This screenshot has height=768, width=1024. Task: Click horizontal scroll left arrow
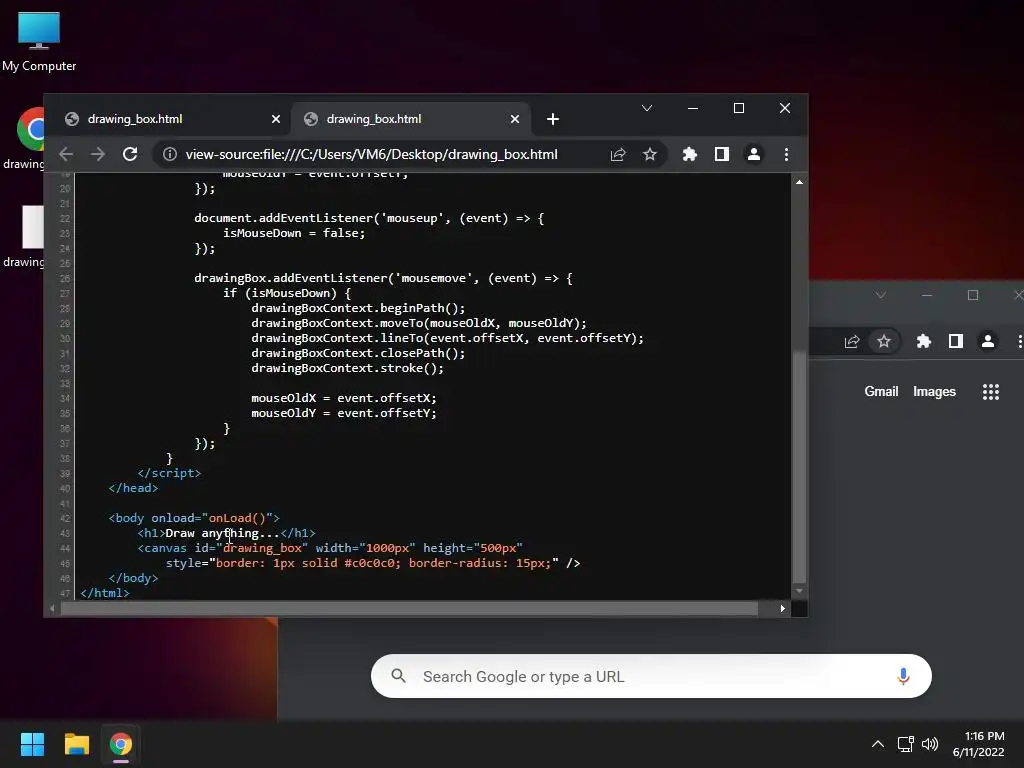(52, 609)
